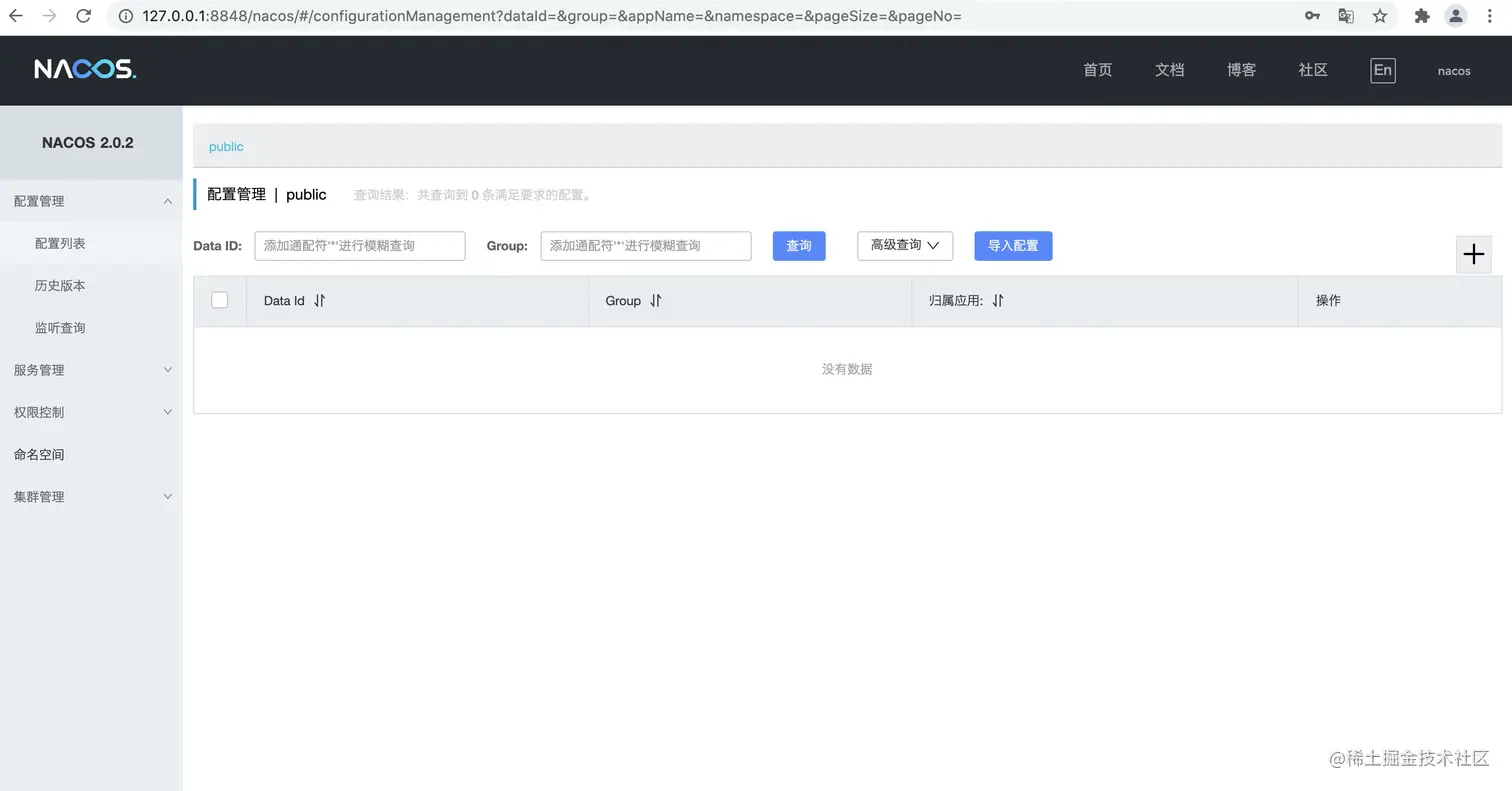Click the 操作 column header
The width and height of the screenshot is (1512, 791).
pyautogui.click(x=1328, y=301)
